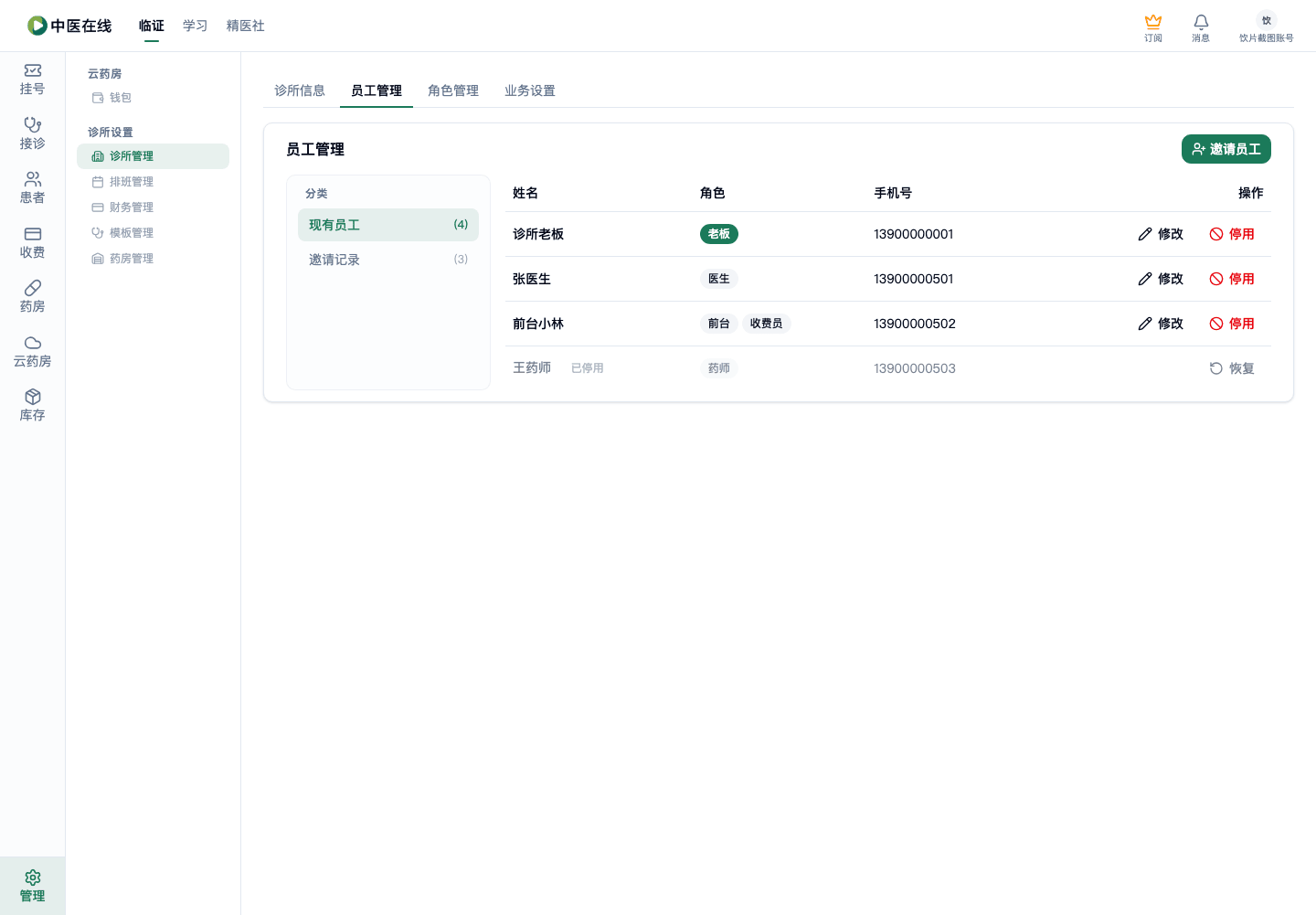Click the 老板 role badge
1316x915 pixels.
(x=719, y=234)
